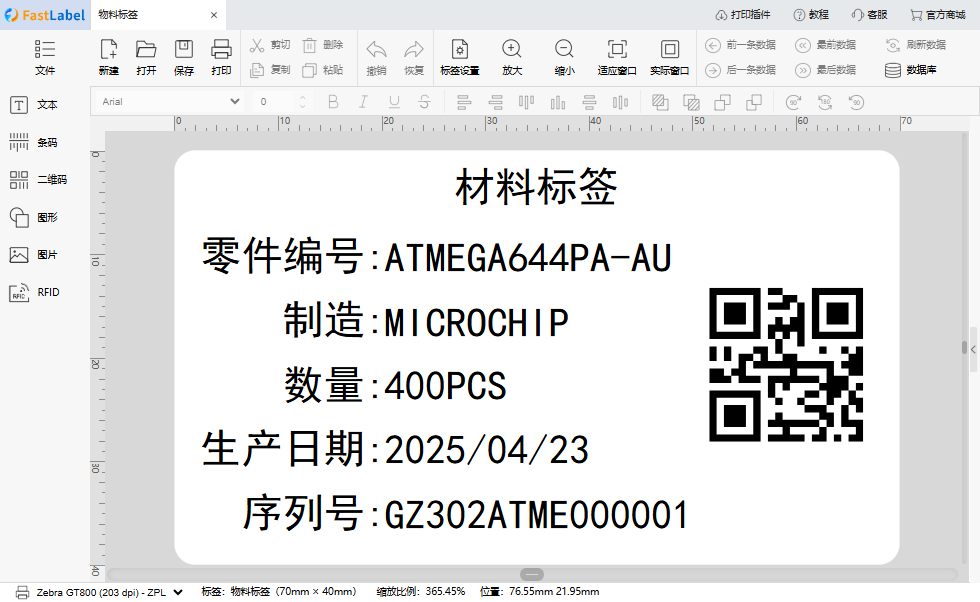Redo with the 恢复 icon
Viewport: 980px width, 602px height.
click(414, 57)
